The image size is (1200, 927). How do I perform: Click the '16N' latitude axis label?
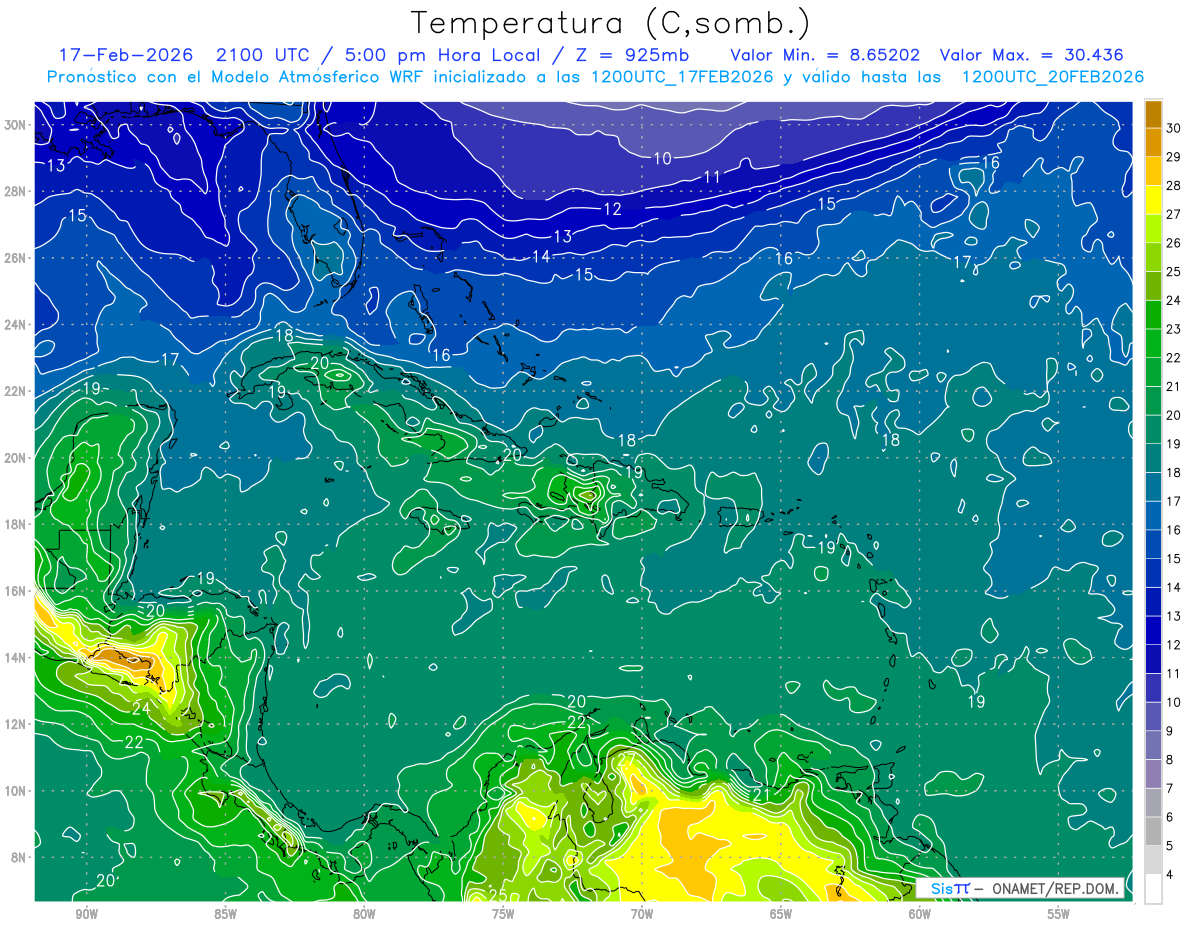pyautogui.click(x=15, y=591)
